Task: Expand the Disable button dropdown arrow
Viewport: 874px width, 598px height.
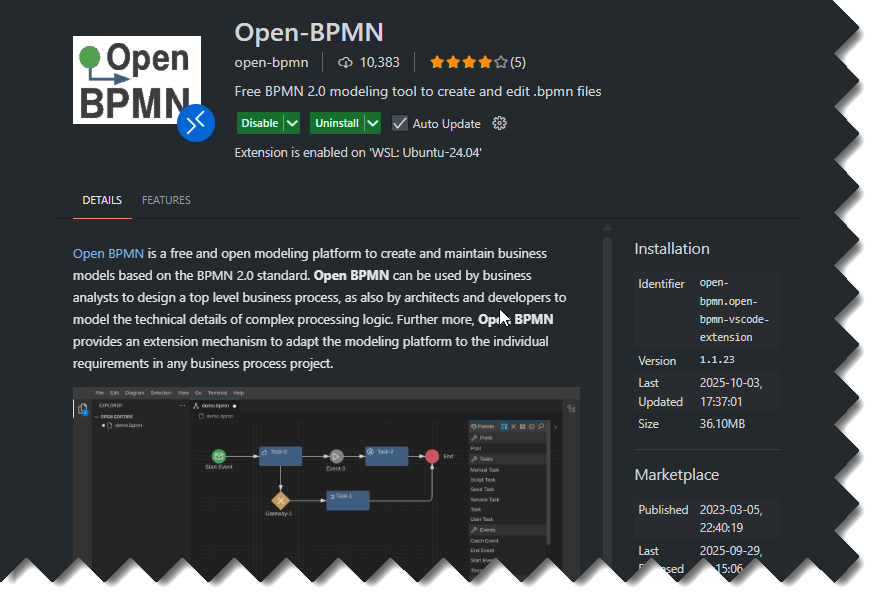Action: pos(292,123)
